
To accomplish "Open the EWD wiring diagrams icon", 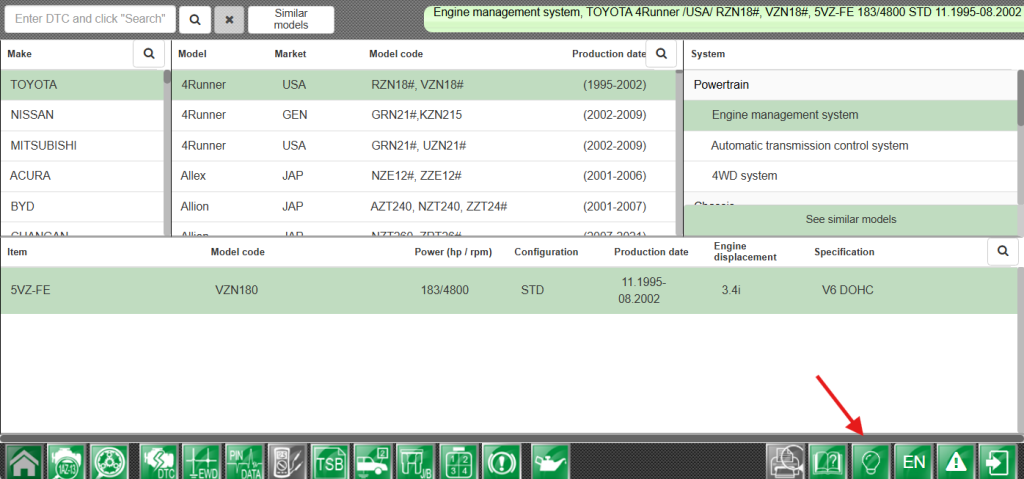I will tap(200, 462).
